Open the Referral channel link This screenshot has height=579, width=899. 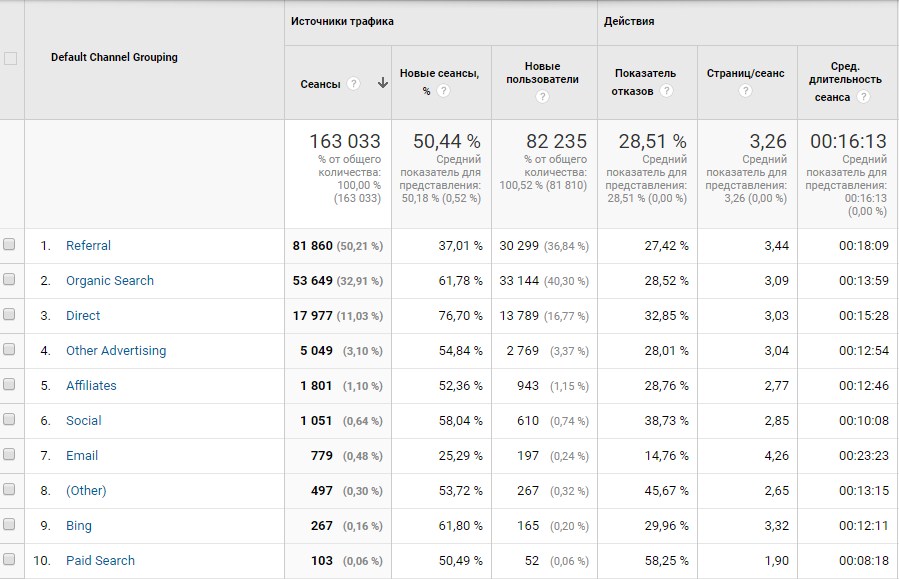click(x=88, y=245)
